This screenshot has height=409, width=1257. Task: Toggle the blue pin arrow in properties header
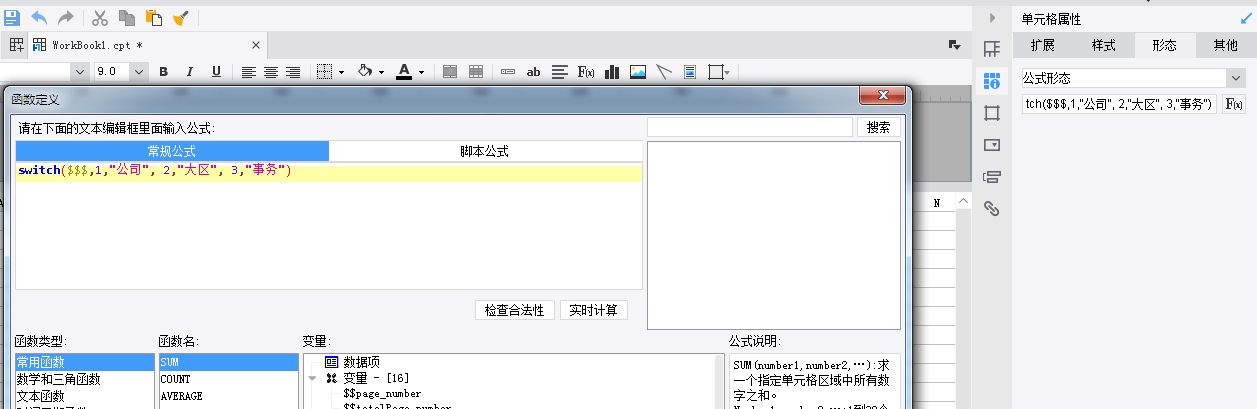pos(1245,18)
